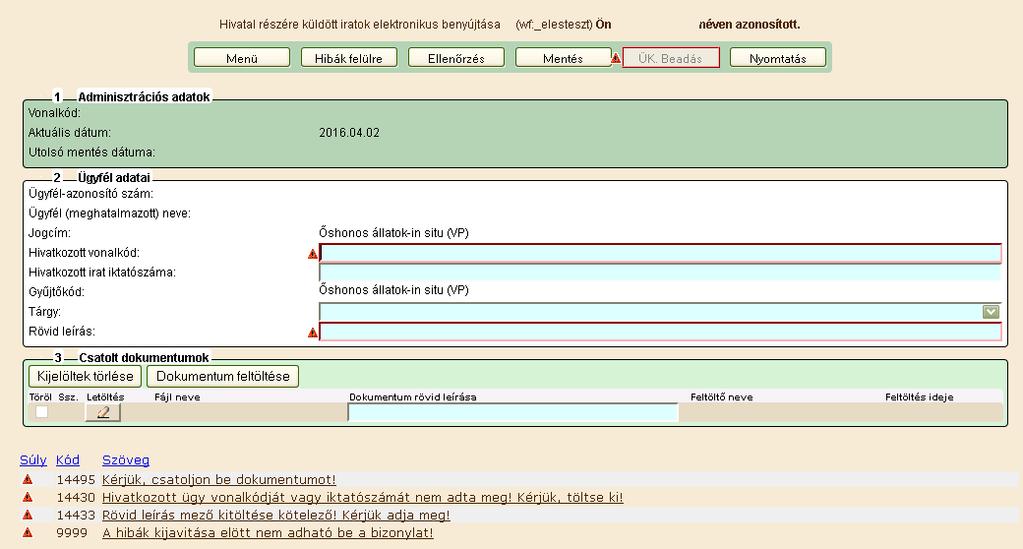This screenshot has width=1023, height=549.
Task: Click Kijelöltek törlése button
Action: coord(85,376)
